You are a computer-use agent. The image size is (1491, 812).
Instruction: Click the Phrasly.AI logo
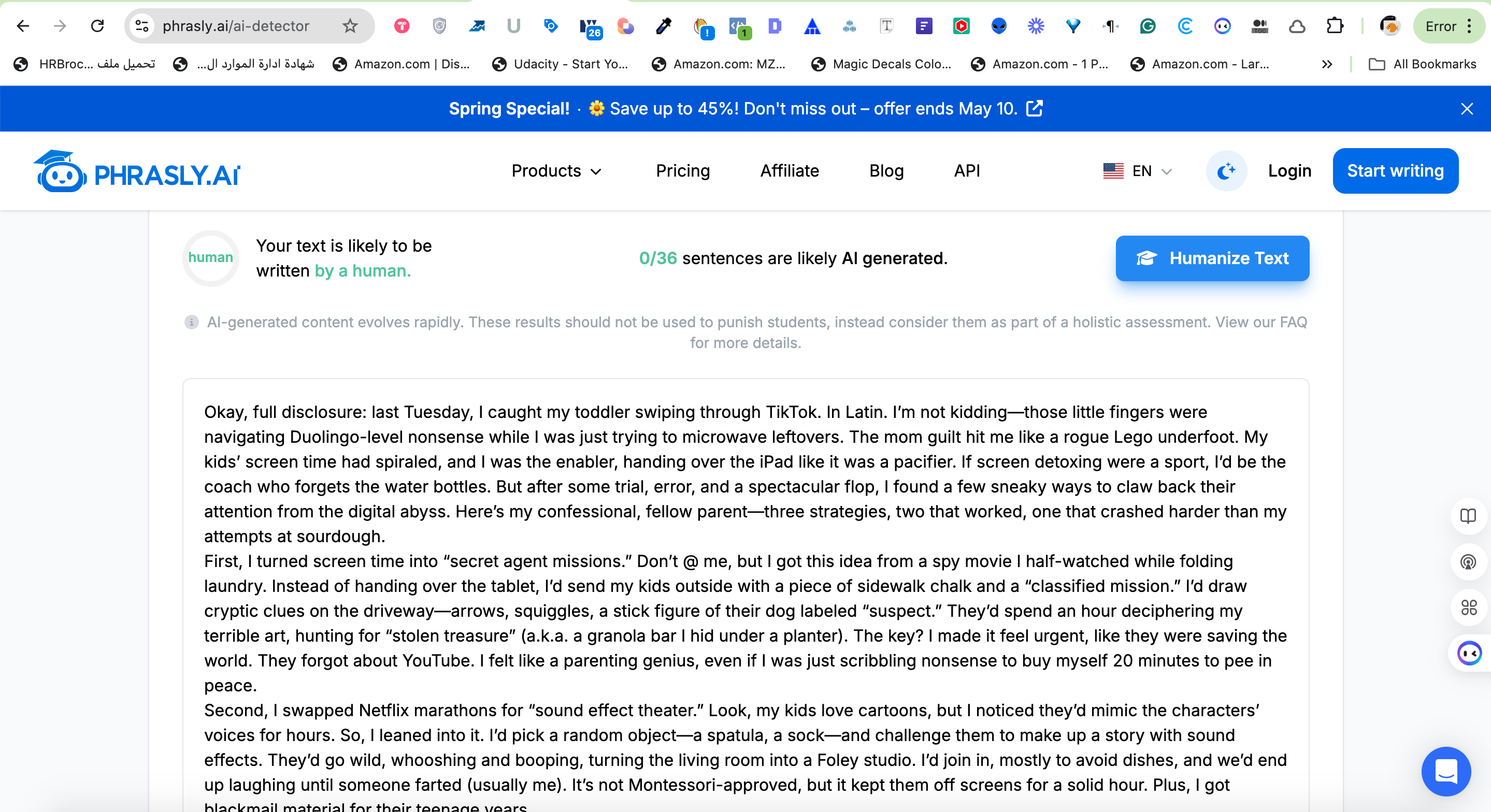(137, 171)
